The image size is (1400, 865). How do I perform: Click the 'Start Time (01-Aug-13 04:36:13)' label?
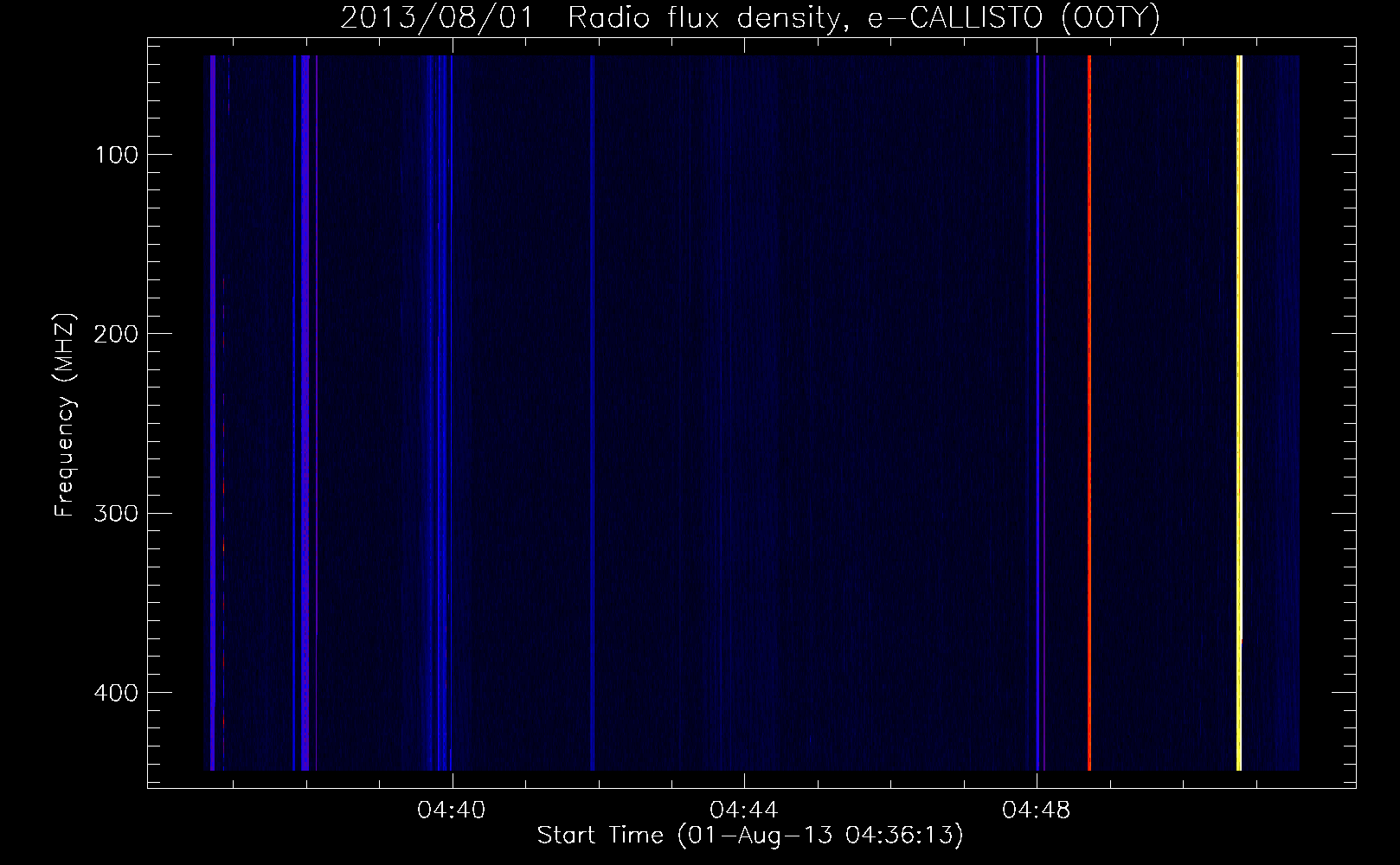pyautogui.click(x=750, y=836)
